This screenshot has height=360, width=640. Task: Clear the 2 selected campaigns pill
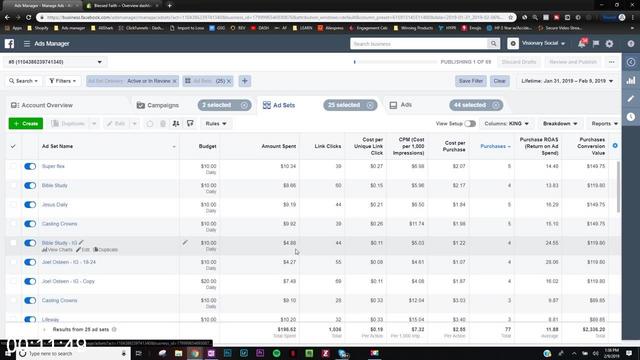coord(244,105)
